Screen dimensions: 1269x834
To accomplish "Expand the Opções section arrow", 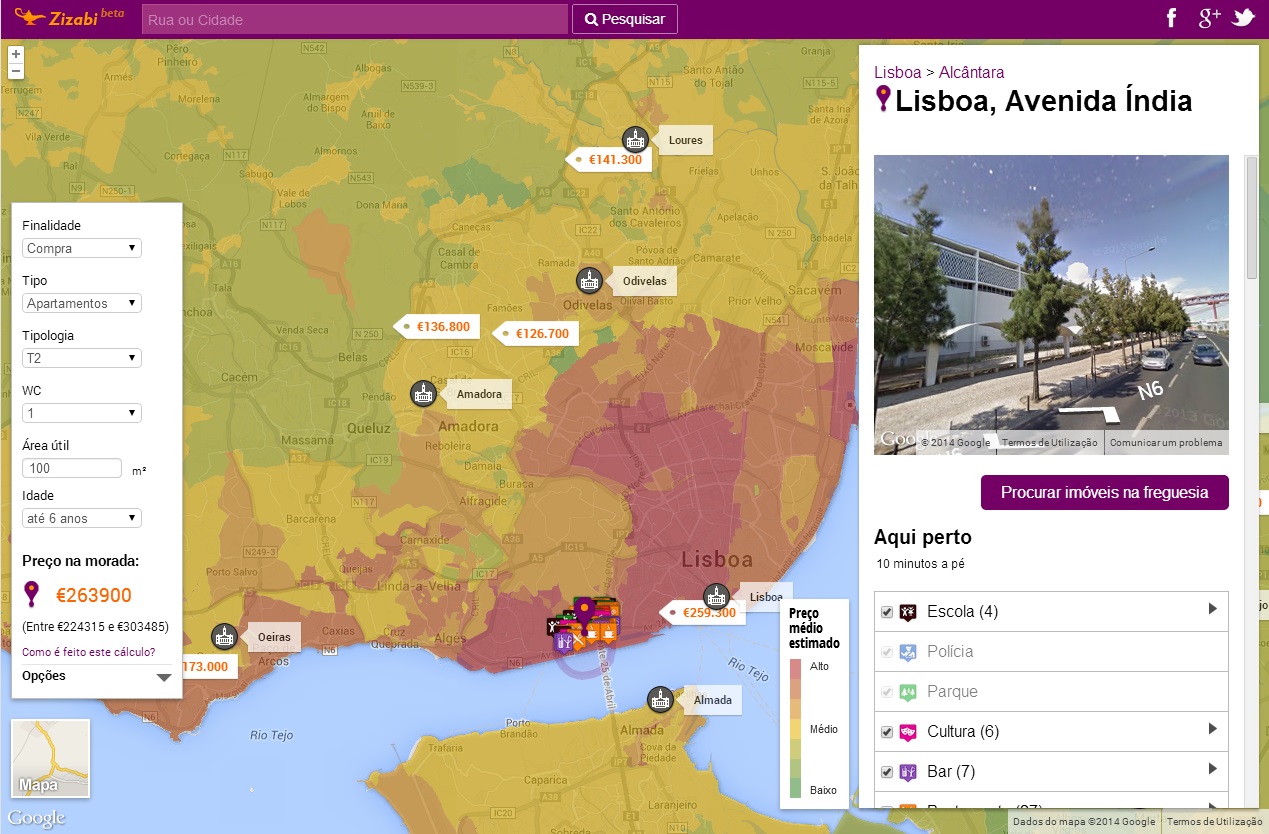I will [x=164, y=677].
